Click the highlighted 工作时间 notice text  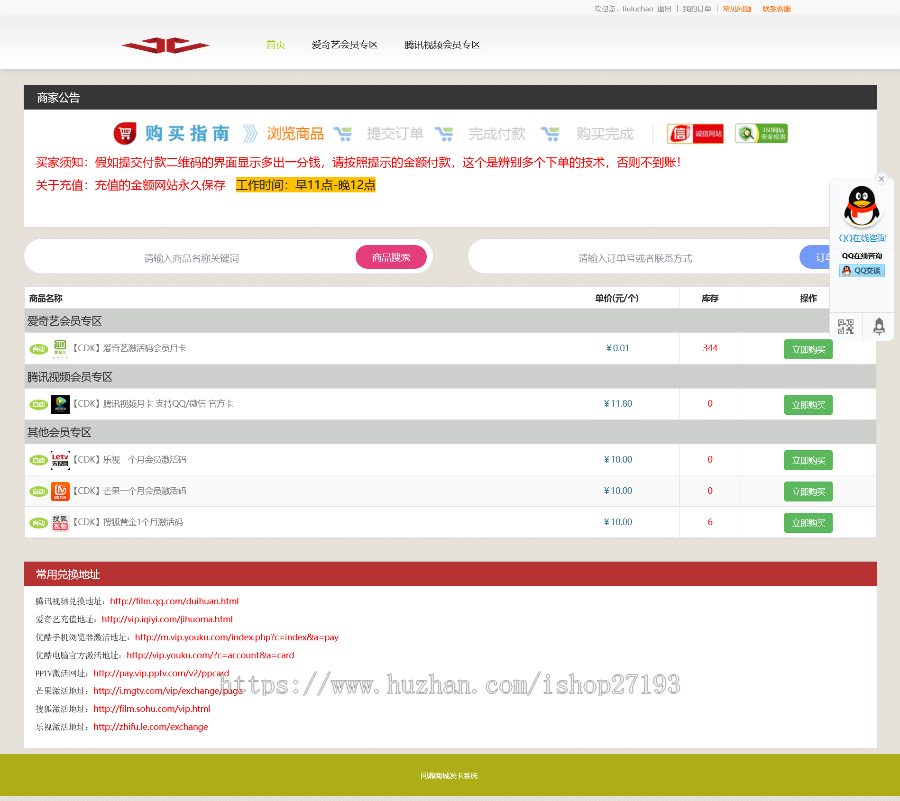click(x=306, y=185)
